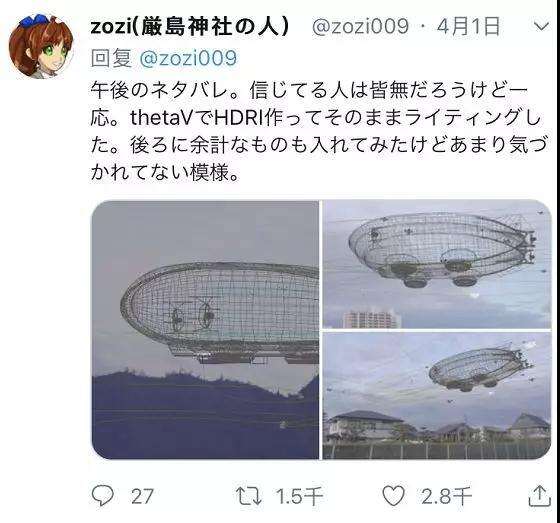The height and width of the screenshot is (523, 560).
Task: Open the top-right airship over building image
Action: (437, 264)
